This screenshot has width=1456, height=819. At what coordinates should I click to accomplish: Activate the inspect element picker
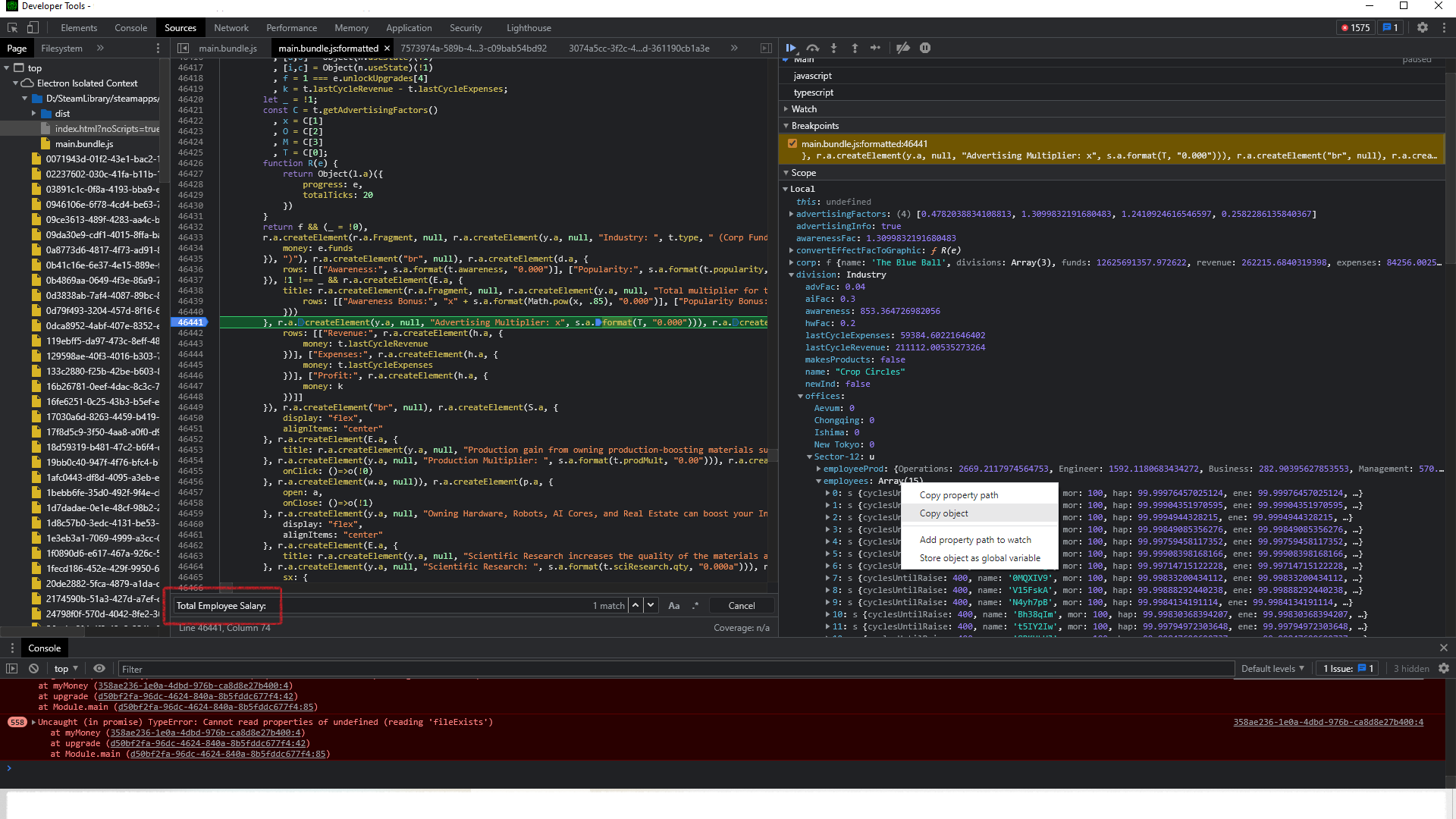click(x=12, y=27)
